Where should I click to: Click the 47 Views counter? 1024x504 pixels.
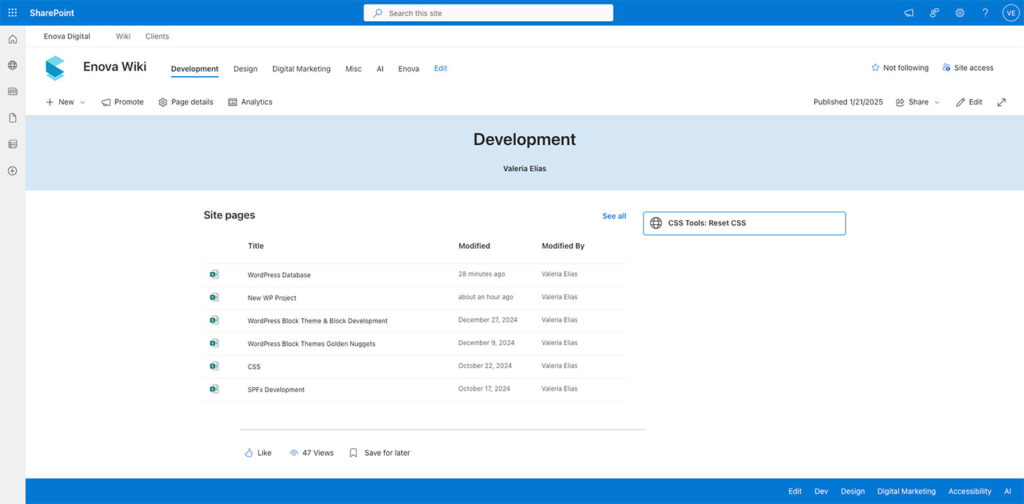tap(311, 452)
